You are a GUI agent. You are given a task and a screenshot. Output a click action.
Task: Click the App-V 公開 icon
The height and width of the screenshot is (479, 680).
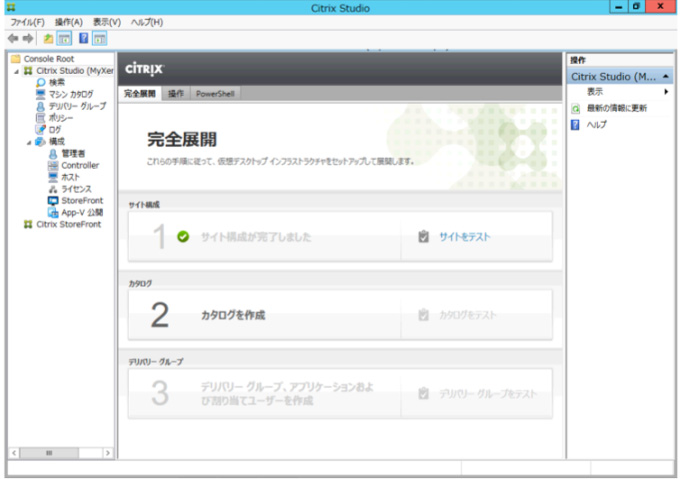tap(53, 212)
